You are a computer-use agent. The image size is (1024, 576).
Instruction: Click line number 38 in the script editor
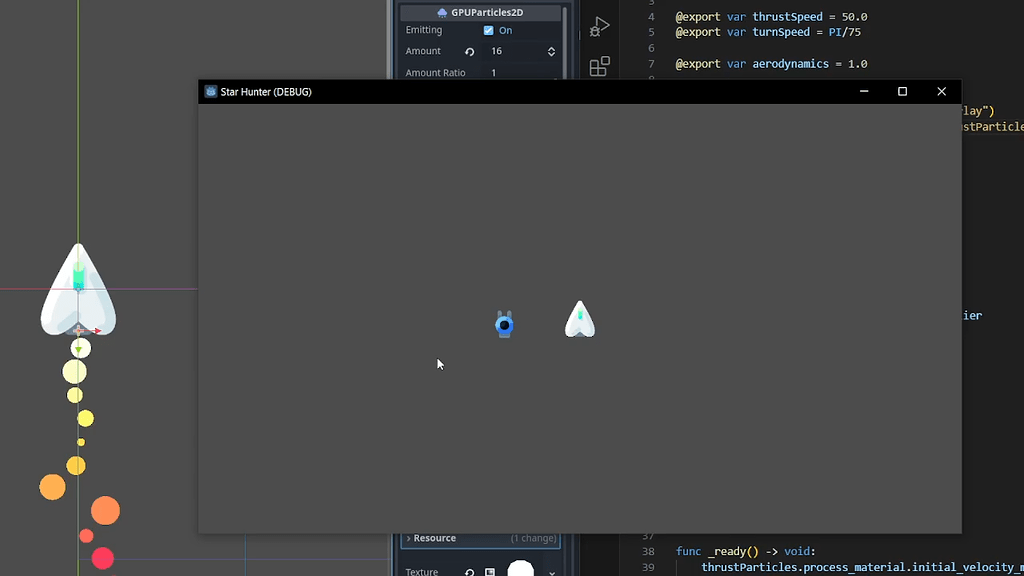(x=648, y=551)
